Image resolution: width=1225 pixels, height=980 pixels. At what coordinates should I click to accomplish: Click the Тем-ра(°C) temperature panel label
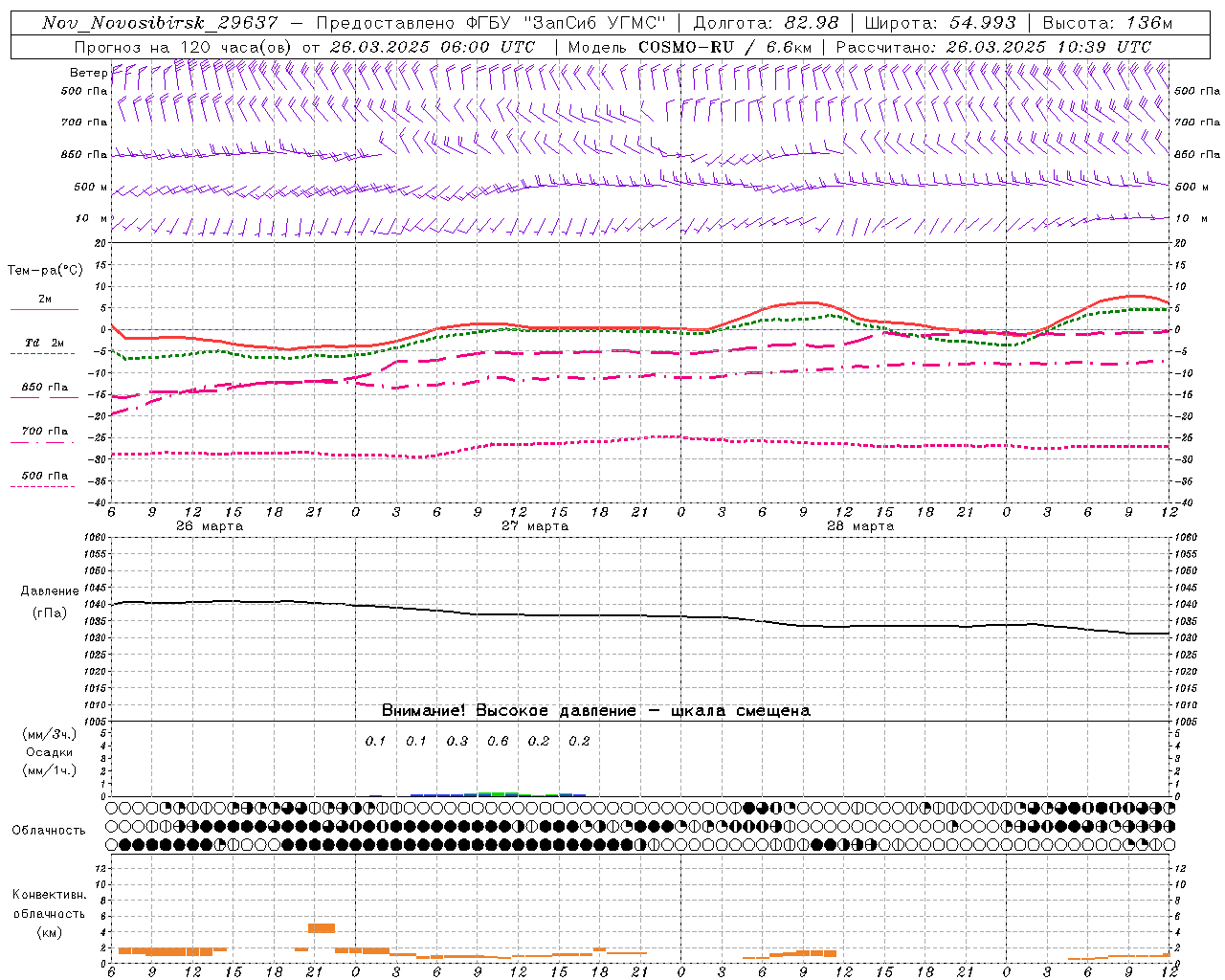pyautogui.click(x=45, y=271)
